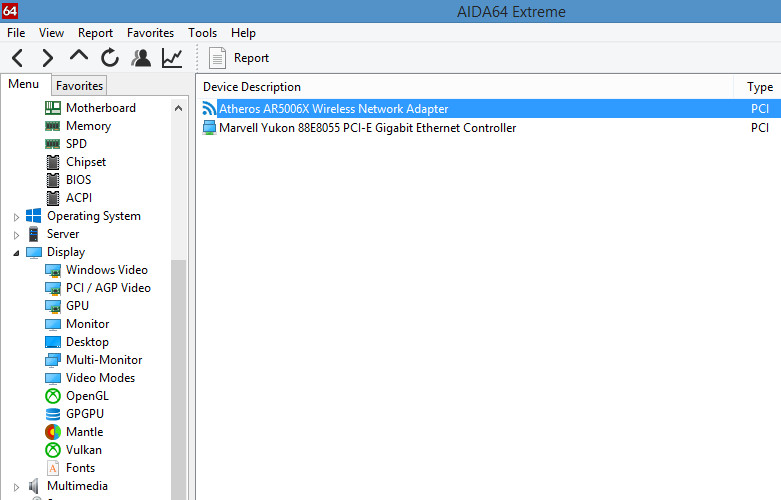The height and width of the screenshot is (500, 781).
Task: Select the Video Modes tree item
Action: pyautogui.click(x=100, y=377)
